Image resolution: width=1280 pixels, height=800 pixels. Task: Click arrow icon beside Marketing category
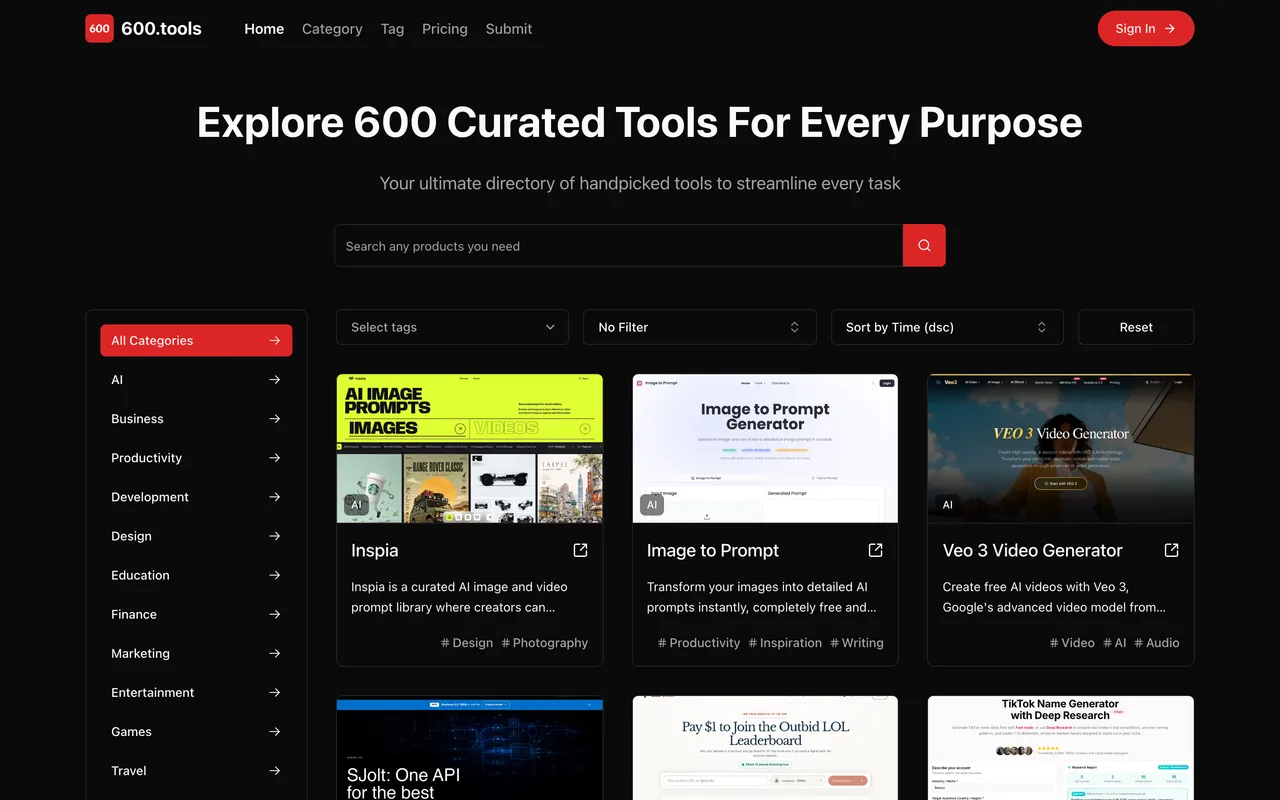point(275,653)
